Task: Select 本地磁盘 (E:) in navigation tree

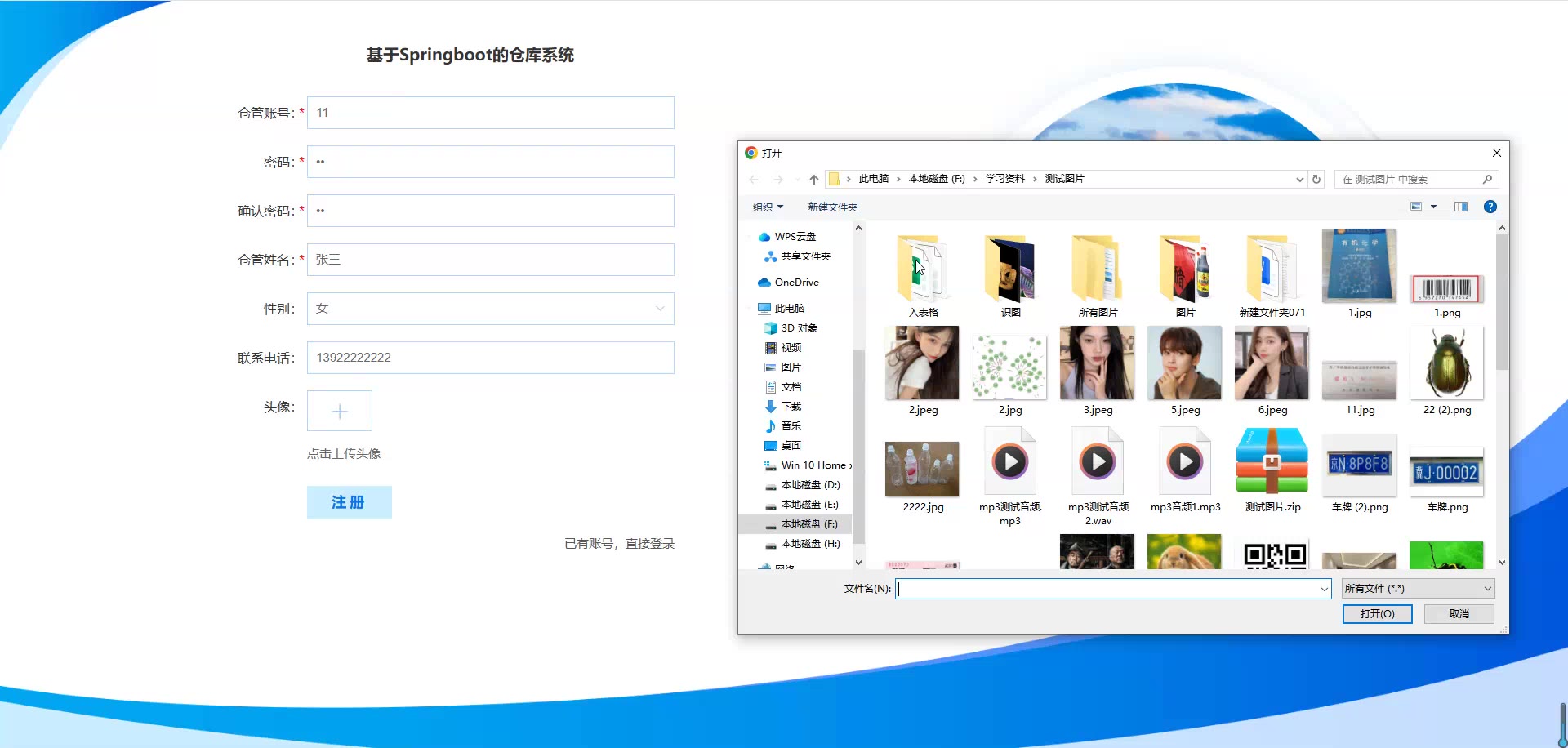Action: [809, 505]
